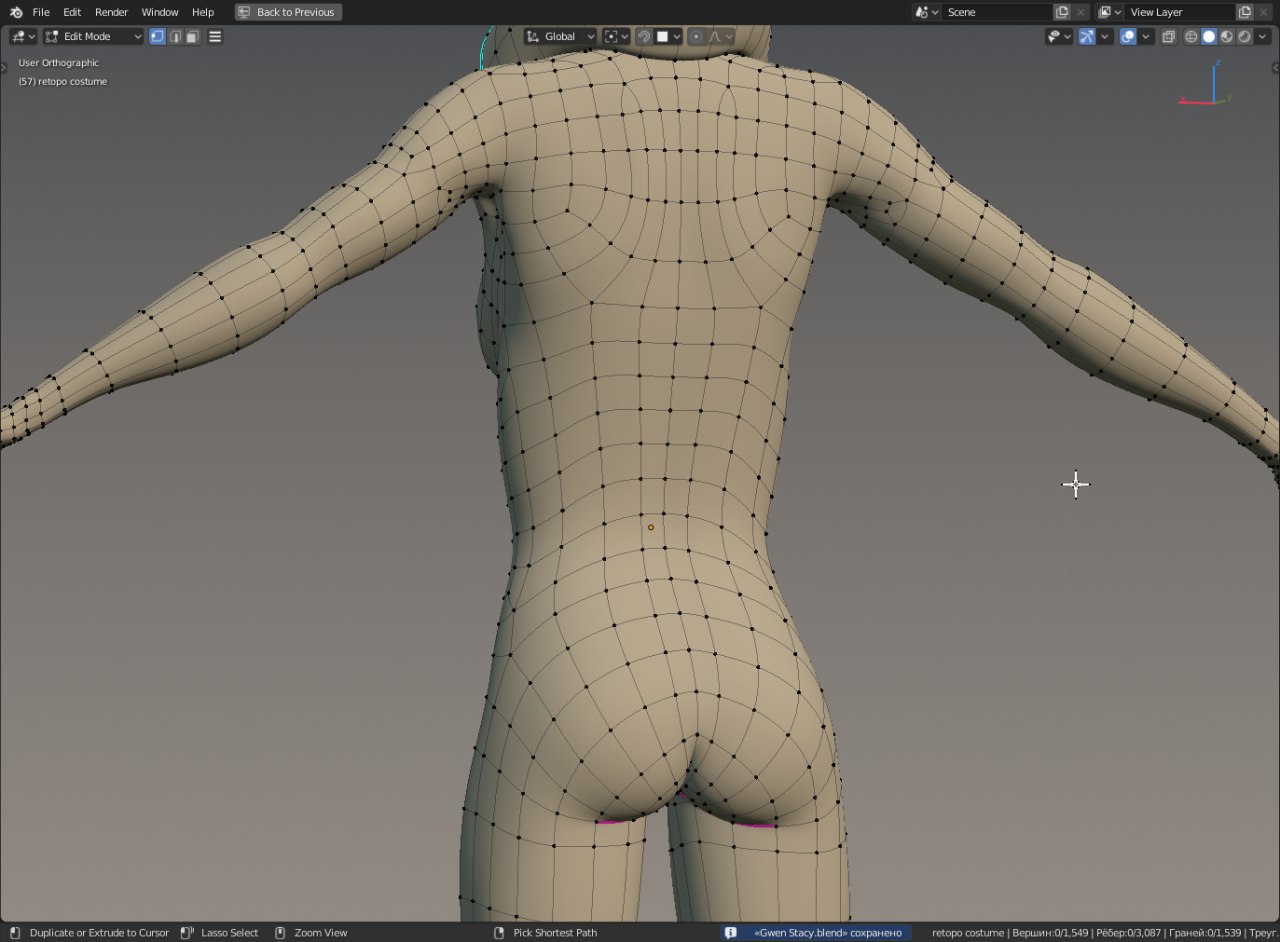Open the File menu
Screen dimensions: 1280x942
click(x=41, y=12)
